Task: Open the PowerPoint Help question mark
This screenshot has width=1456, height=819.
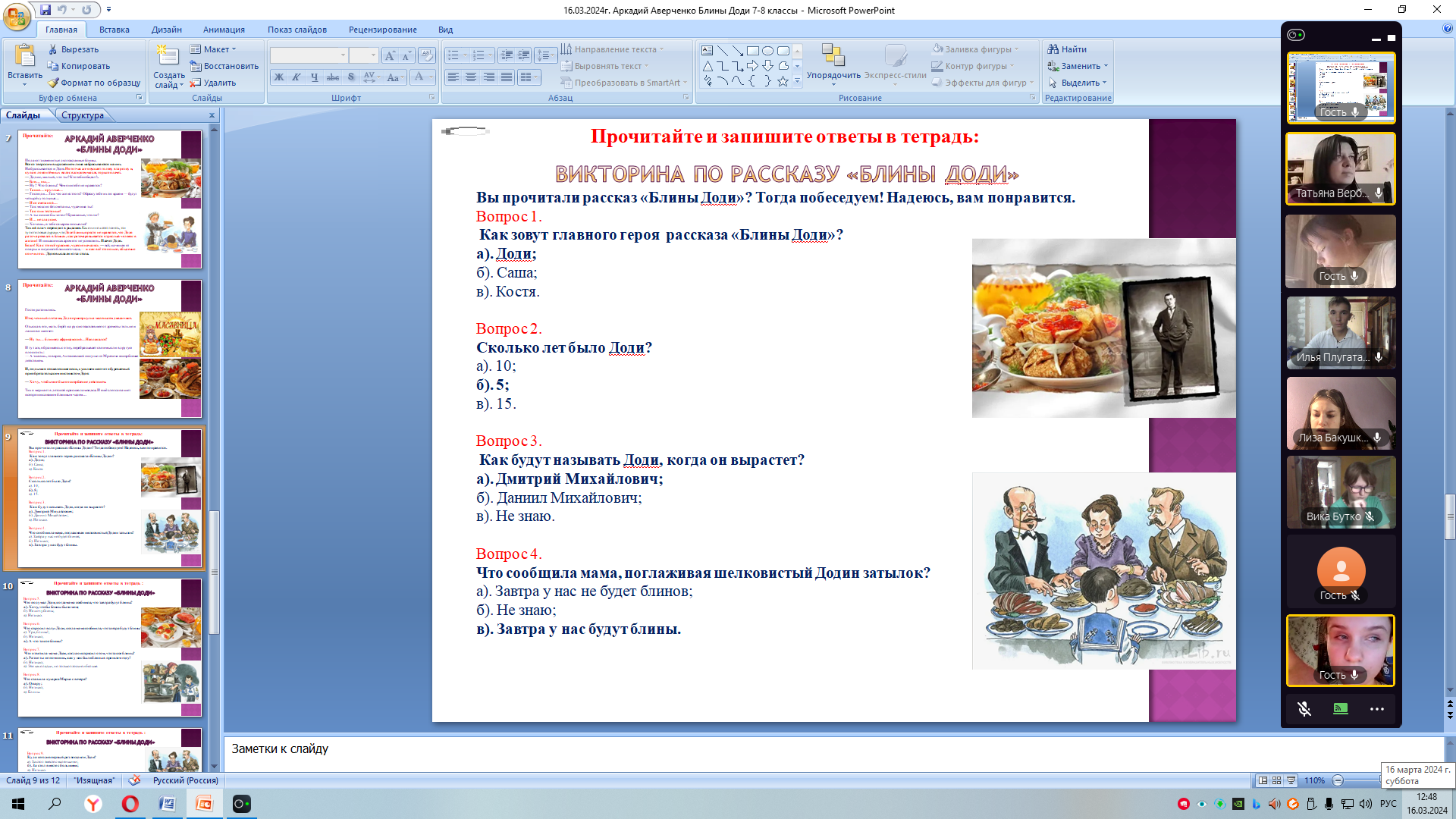Action: (x=1448, y=29)
